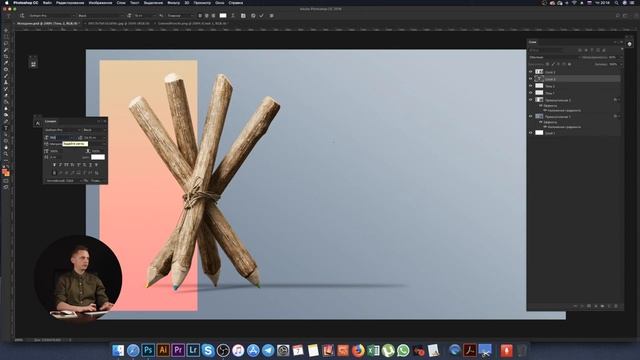Viewport: 640px width, 360px height.
Task: Switch to the ColoredPencils.png document tab
Action: [193, 24]
